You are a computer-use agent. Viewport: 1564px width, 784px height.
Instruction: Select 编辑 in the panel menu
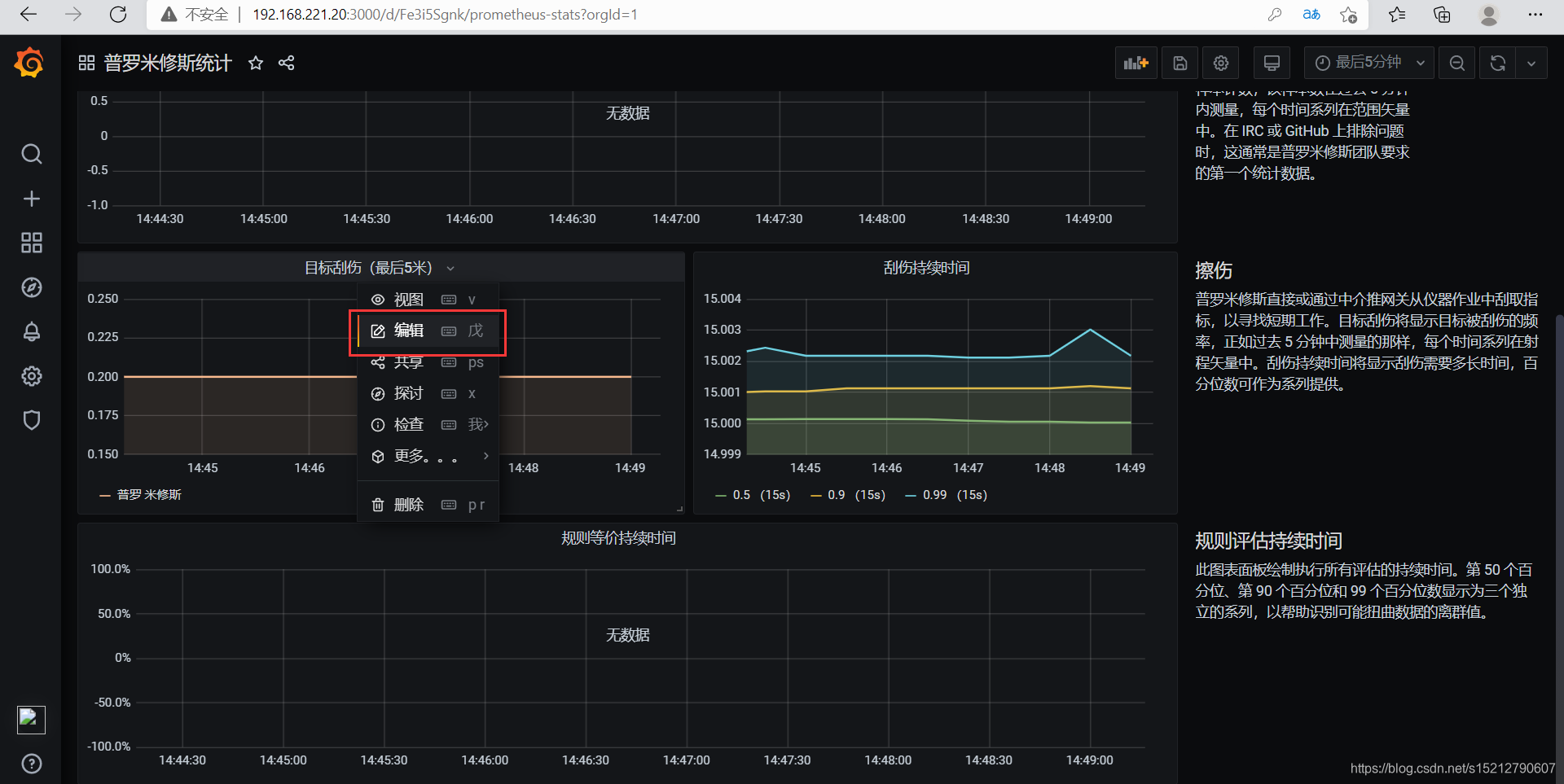click(x=428, y=331)
